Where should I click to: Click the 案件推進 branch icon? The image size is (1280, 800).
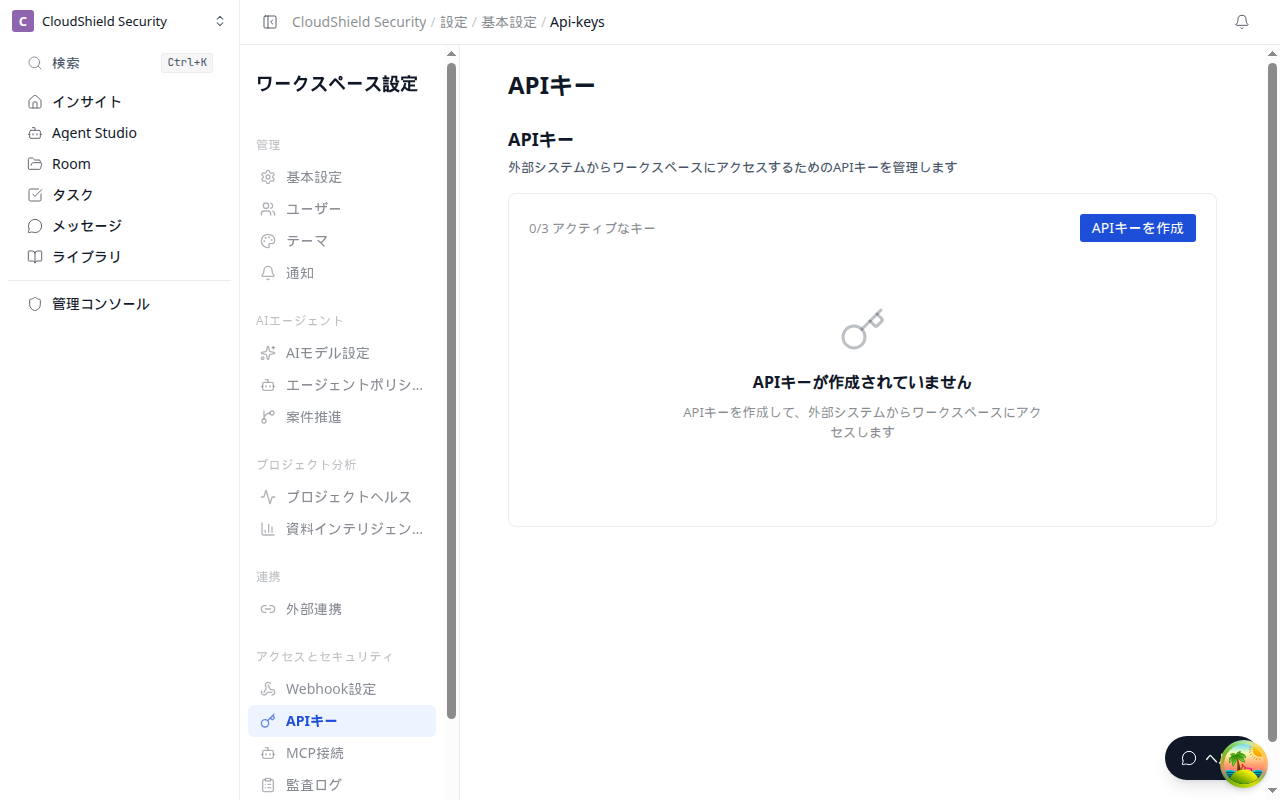click(268, 417)
